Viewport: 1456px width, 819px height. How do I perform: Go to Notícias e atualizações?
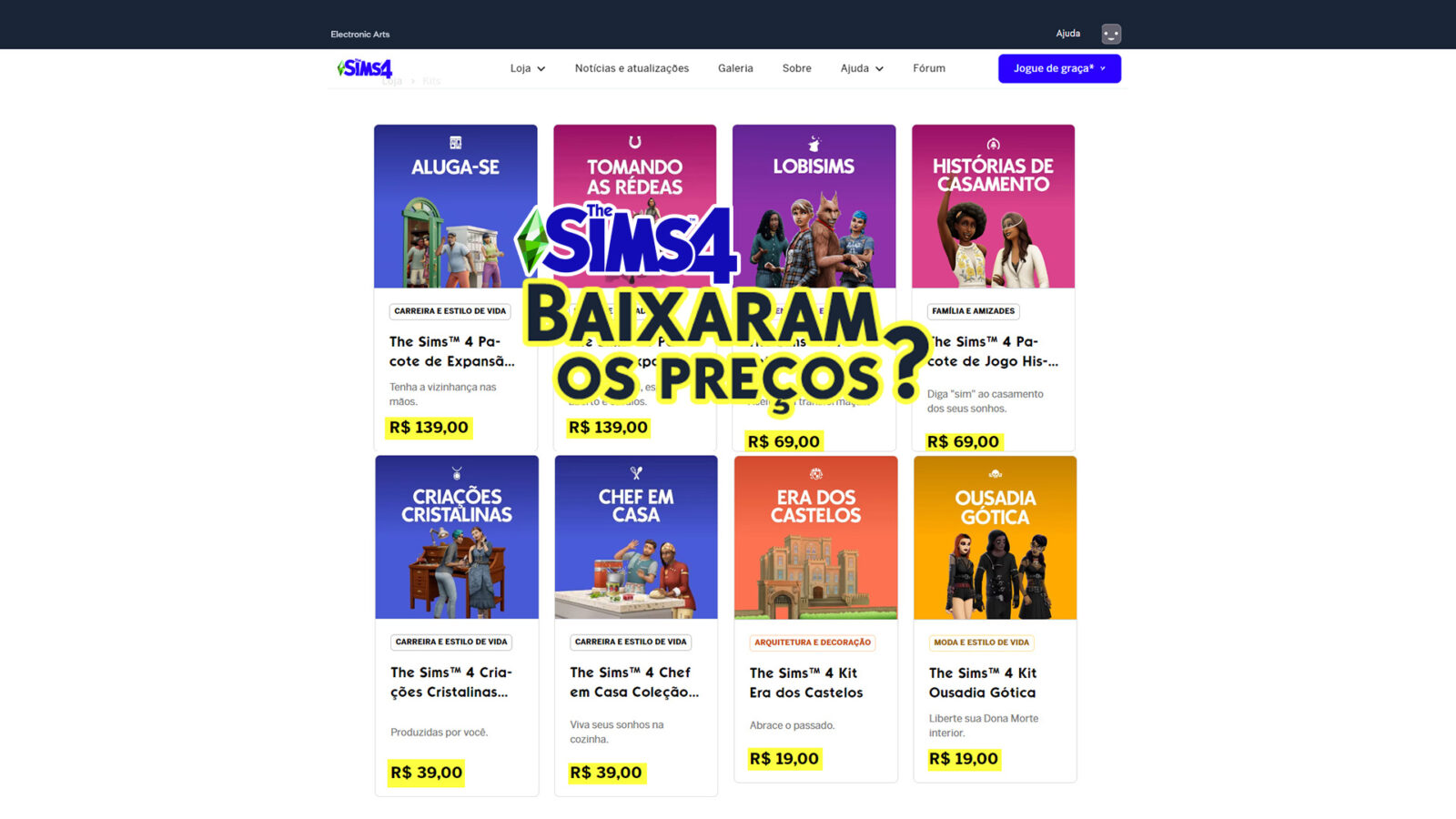632,68
